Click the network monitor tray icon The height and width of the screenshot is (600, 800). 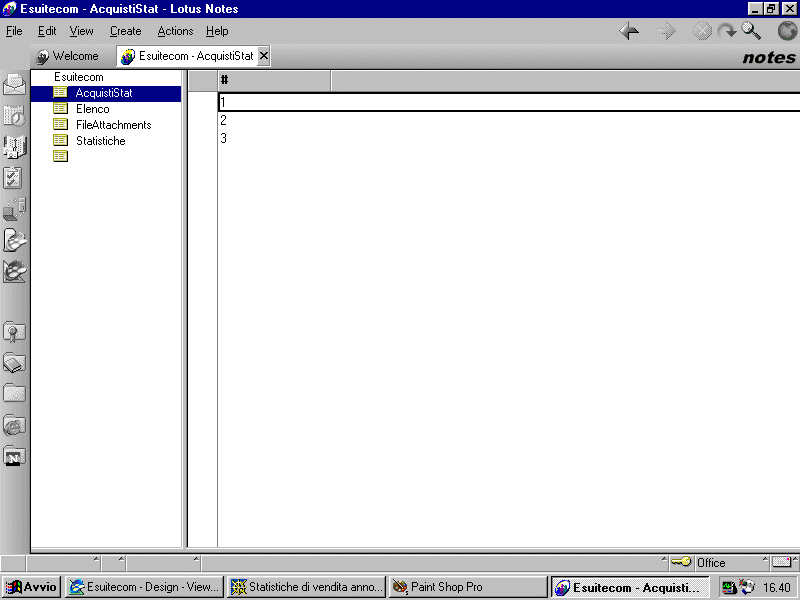click(x=730, y=588)
